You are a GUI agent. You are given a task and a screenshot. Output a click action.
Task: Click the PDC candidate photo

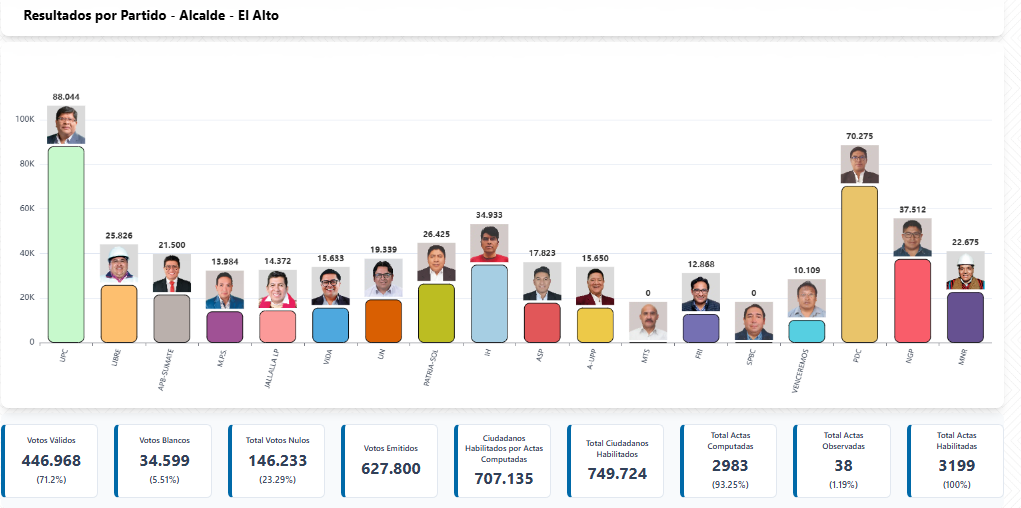859,165
